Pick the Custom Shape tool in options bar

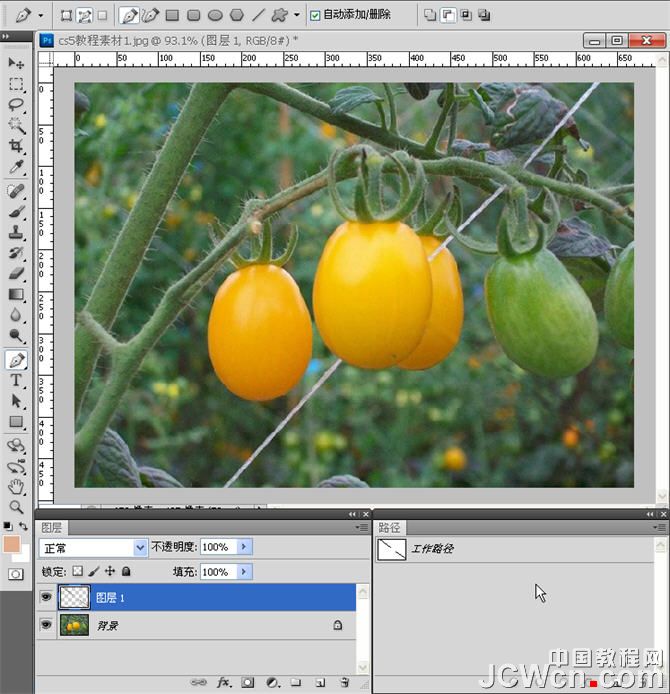coord(280,16)
